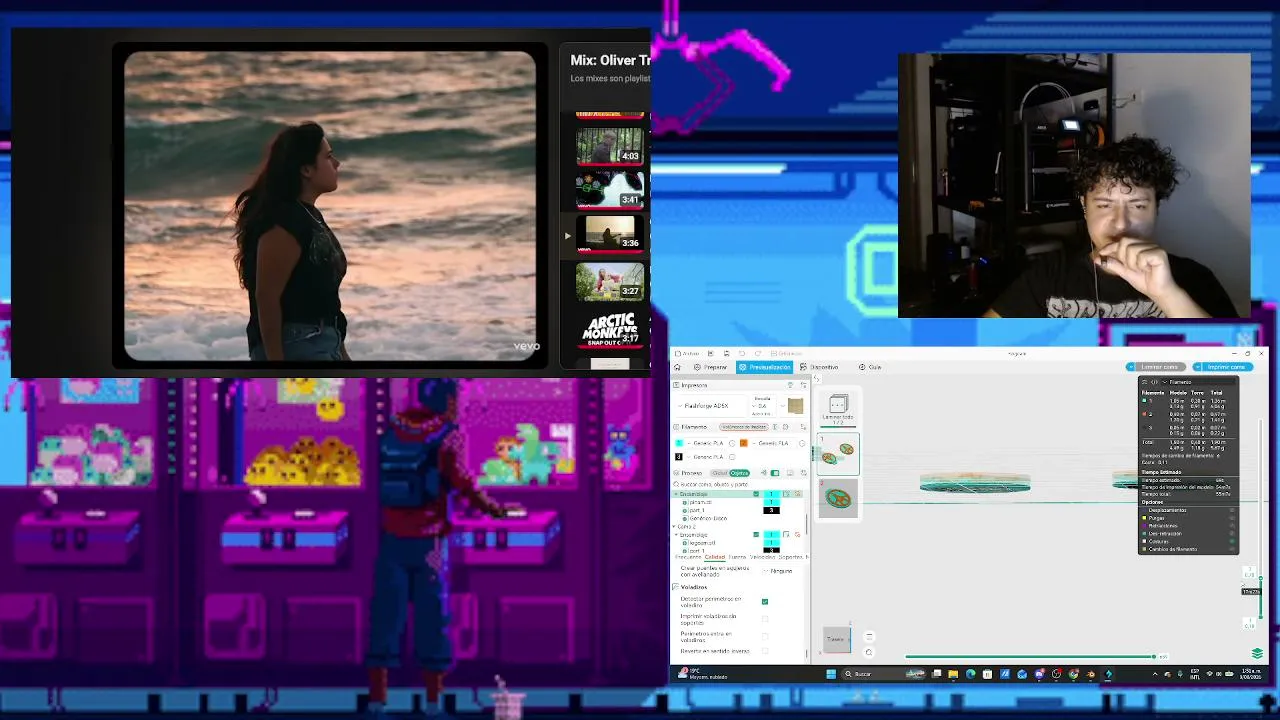Click the redo arrow in slicer toolbar
This screenshot has height=720, width=1280.
tap(757, 353)
